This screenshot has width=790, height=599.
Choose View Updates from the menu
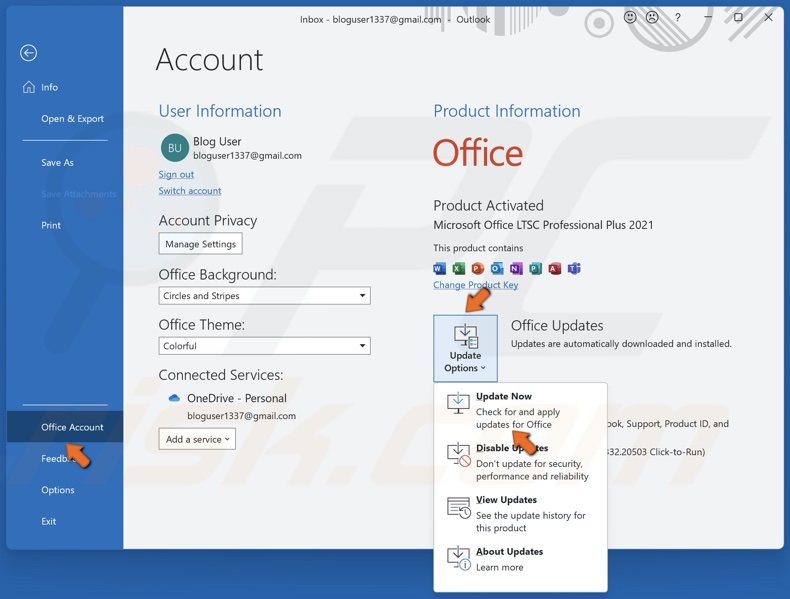click(x=520, y=513)
